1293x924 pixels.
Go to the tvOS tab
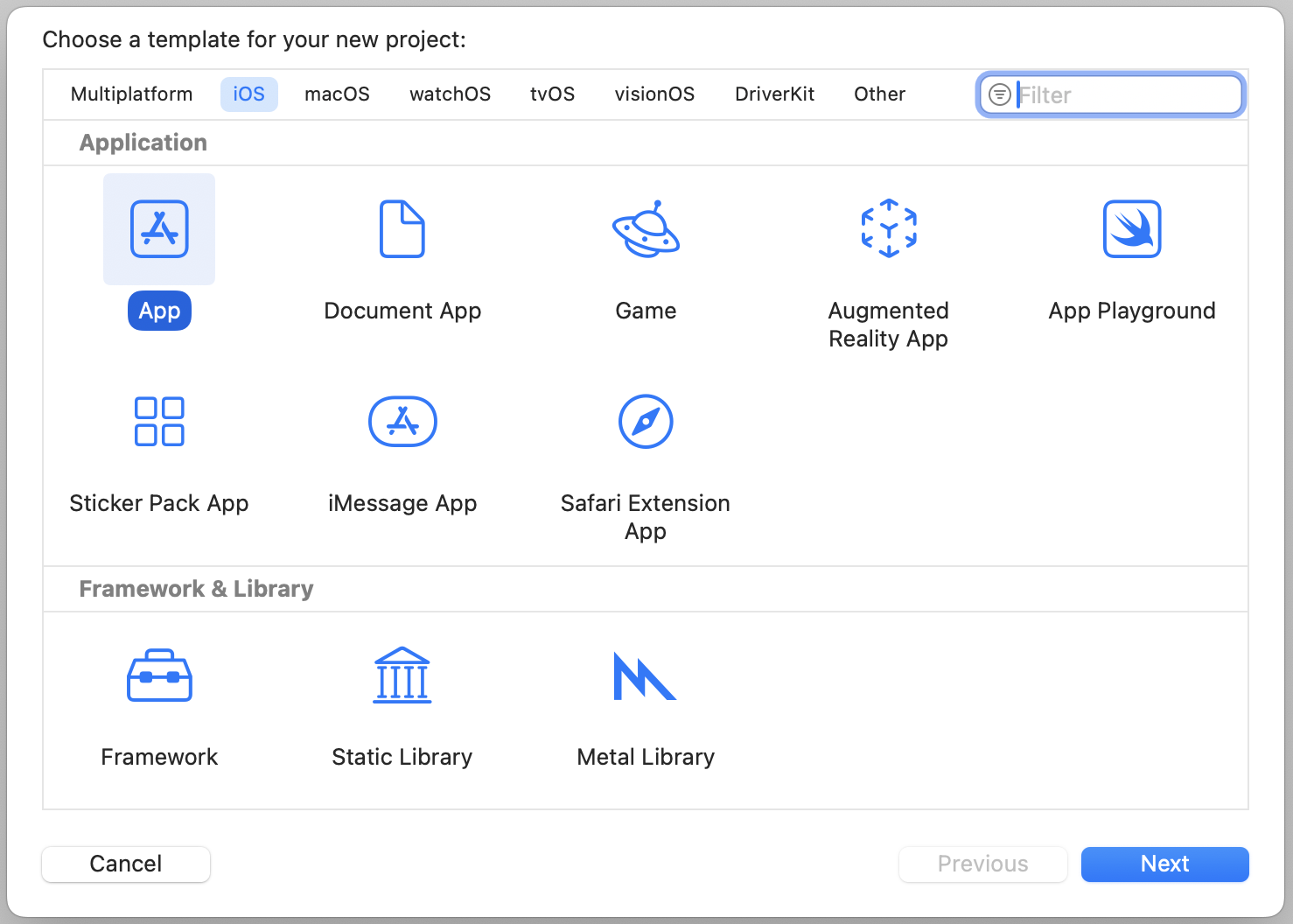click(552, 94)
